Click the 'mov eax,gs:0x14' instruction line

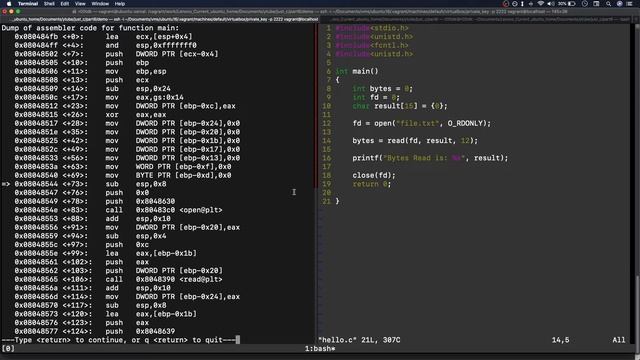pyautogui.click(x=99, y=97)
